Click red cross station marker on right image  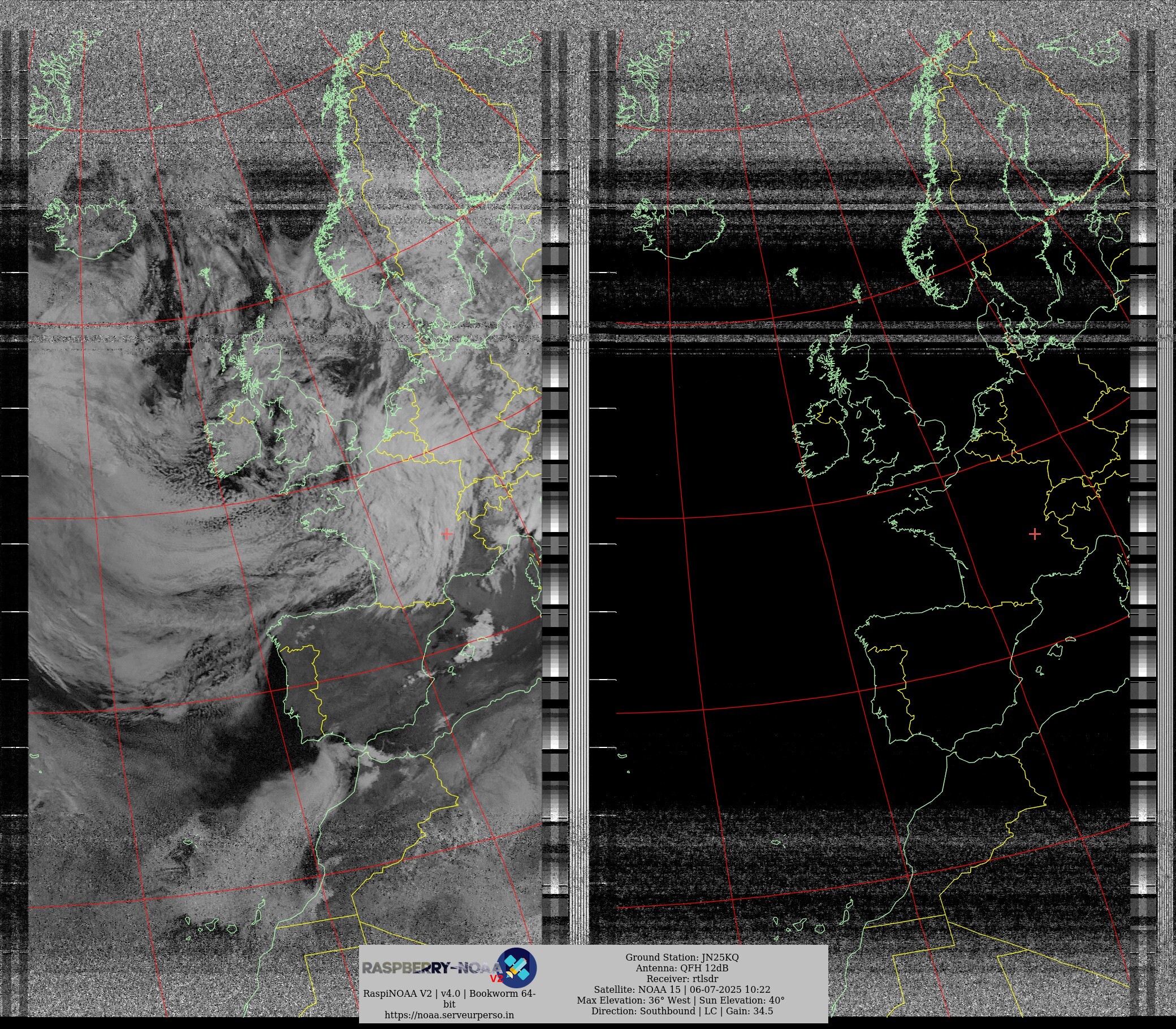pyautogui.click(x=1035, y=534)
